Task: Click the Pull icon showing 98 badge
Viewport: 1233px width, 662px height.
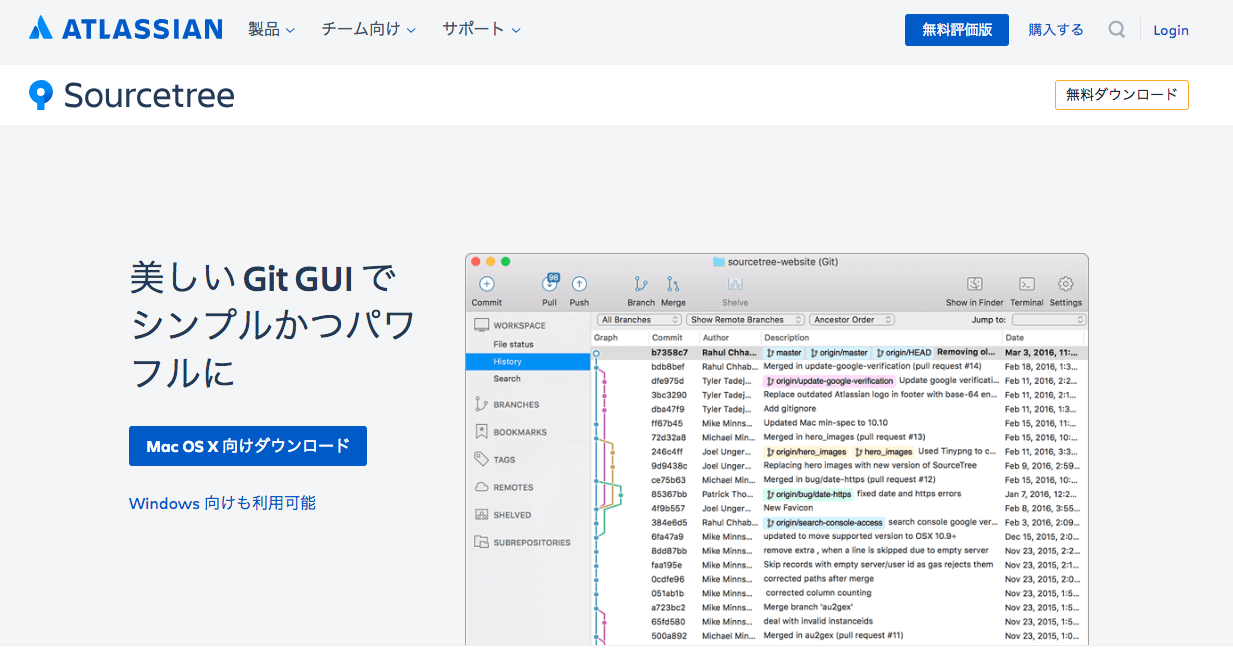Action: click(x=549, y=283)
